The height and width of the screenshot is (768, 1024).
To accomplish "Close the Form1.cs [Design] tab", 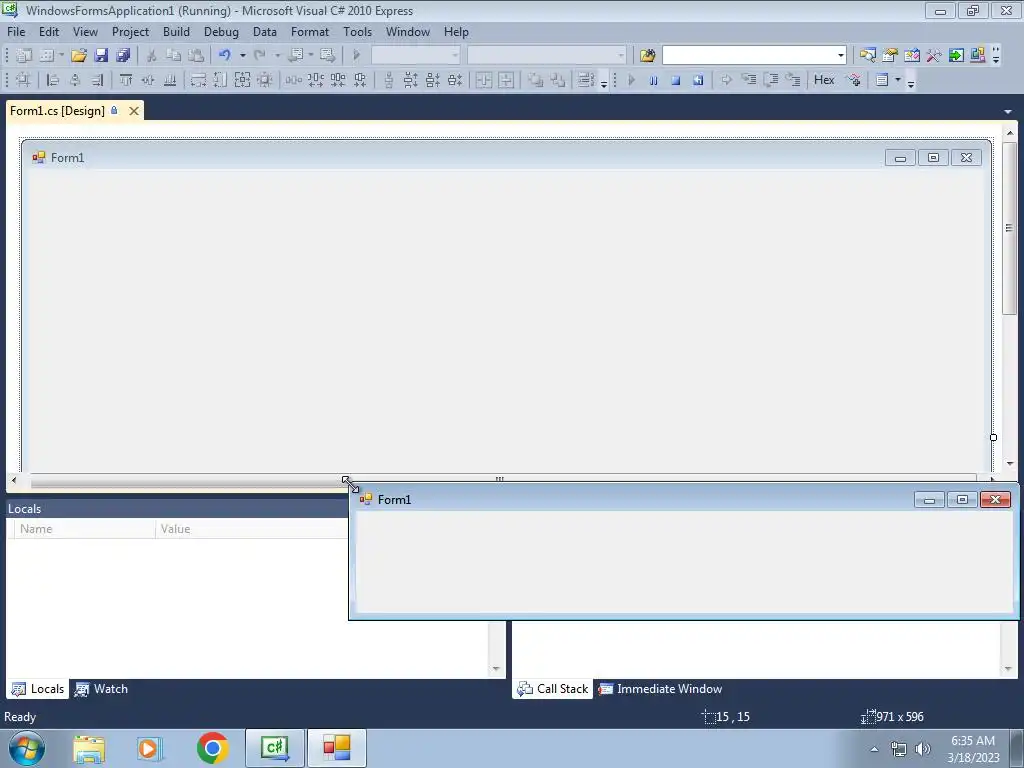I will [134, 111].
